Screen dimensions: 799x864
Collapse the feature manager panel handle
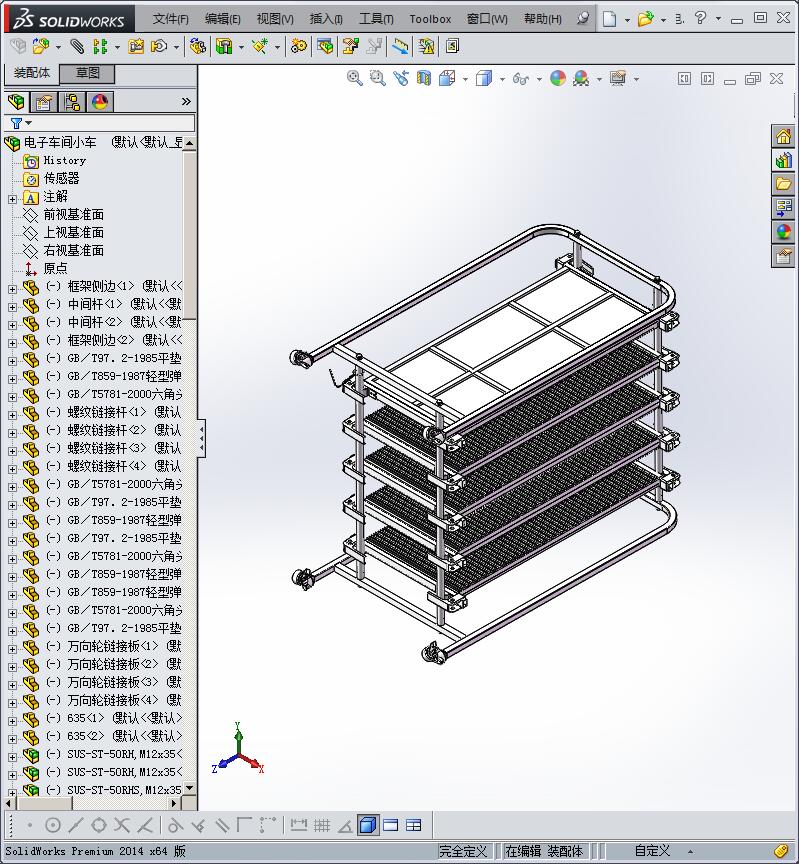201,438
